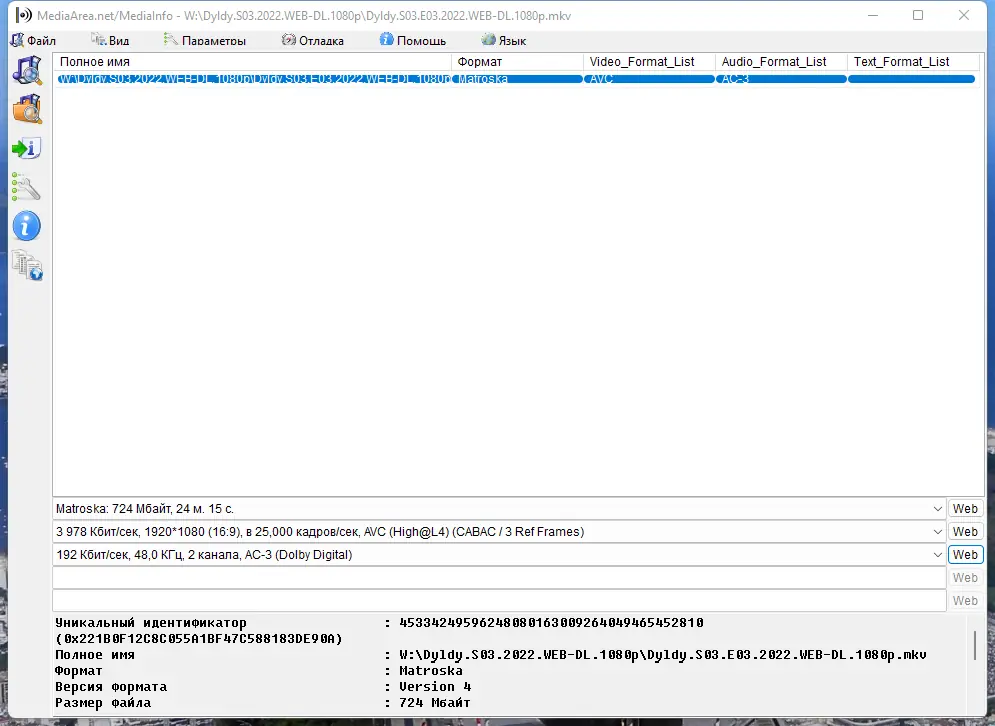Open the Помощь menu
Viewport: 995px width, 726px height.
tap(413, 41)
